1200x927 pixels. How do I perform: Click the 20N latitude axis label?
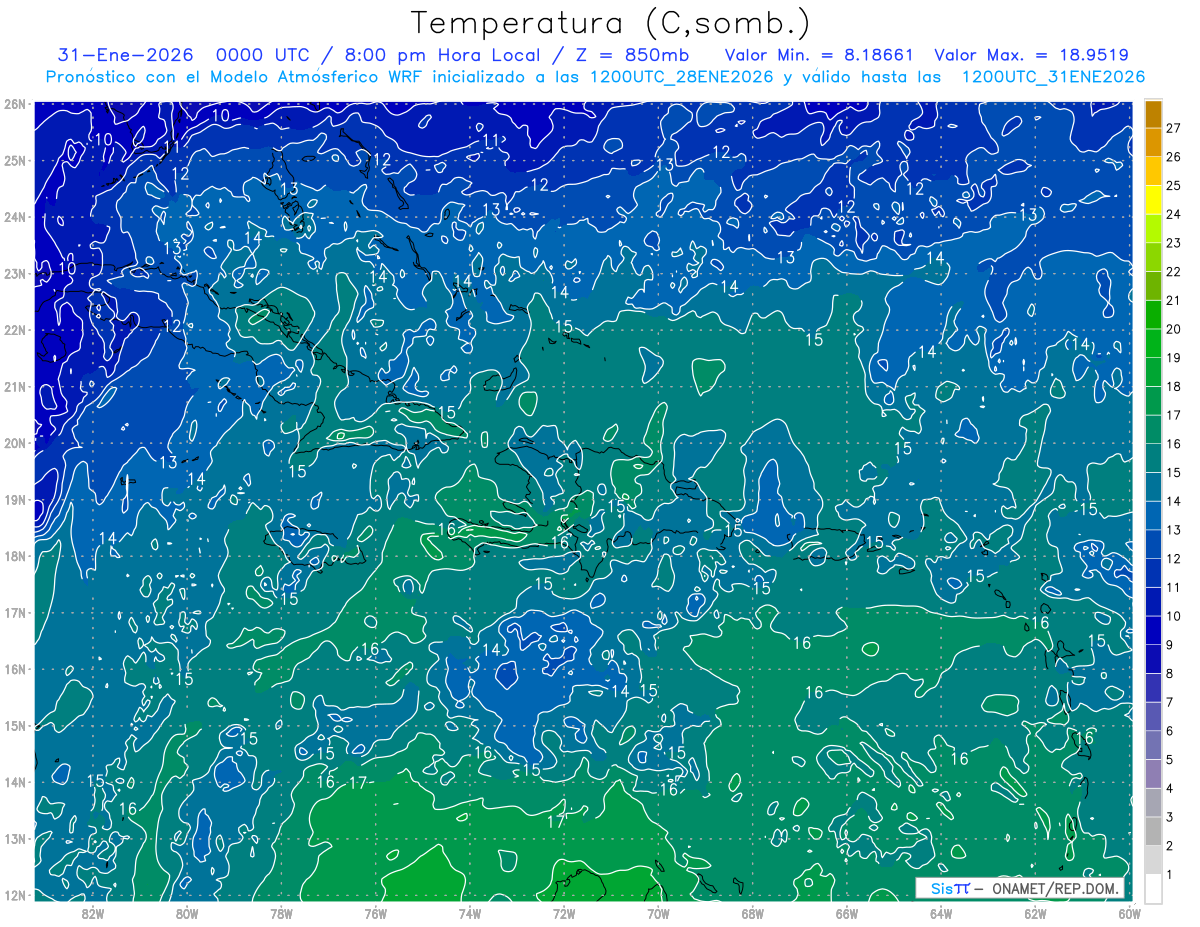point(16,443)
